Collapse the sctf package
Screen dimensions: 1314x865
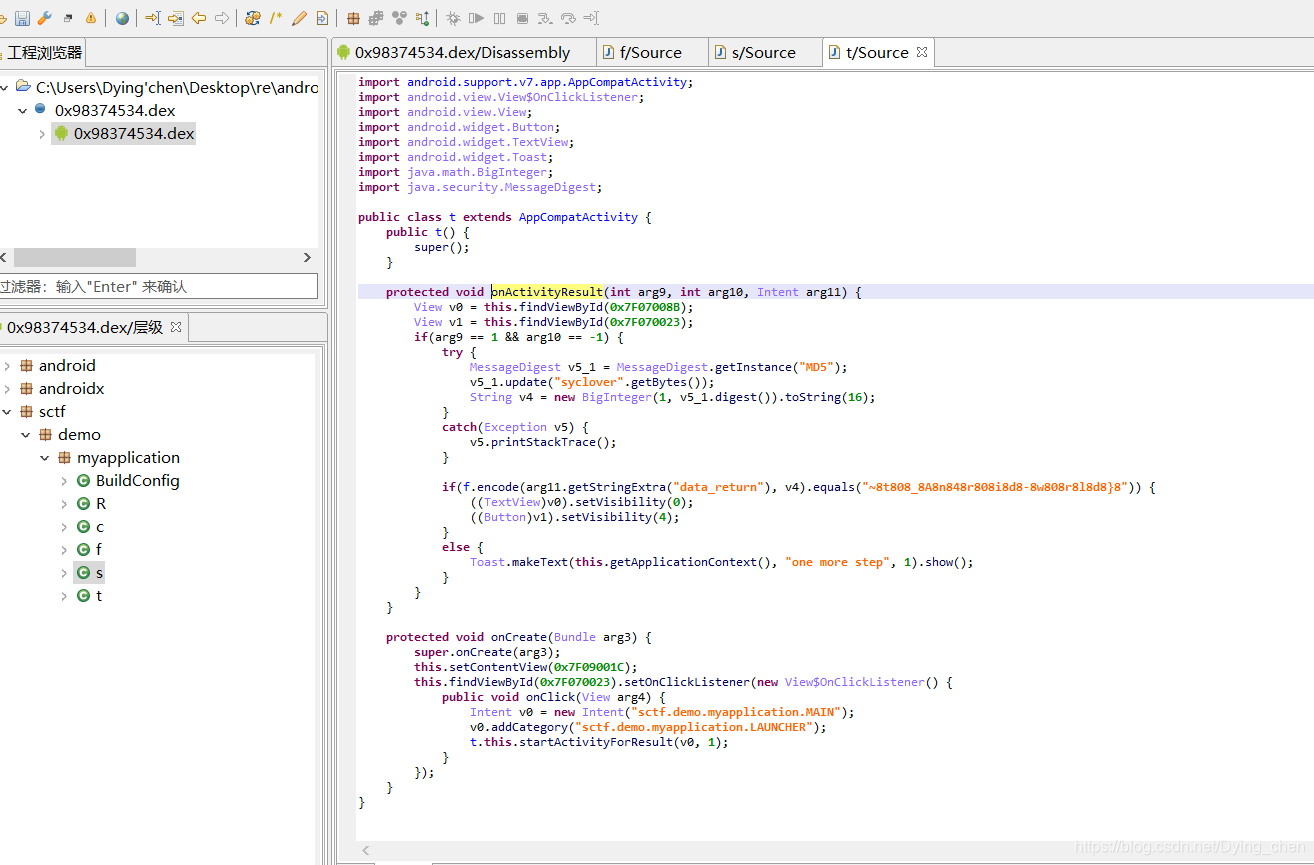pos(7,412)
